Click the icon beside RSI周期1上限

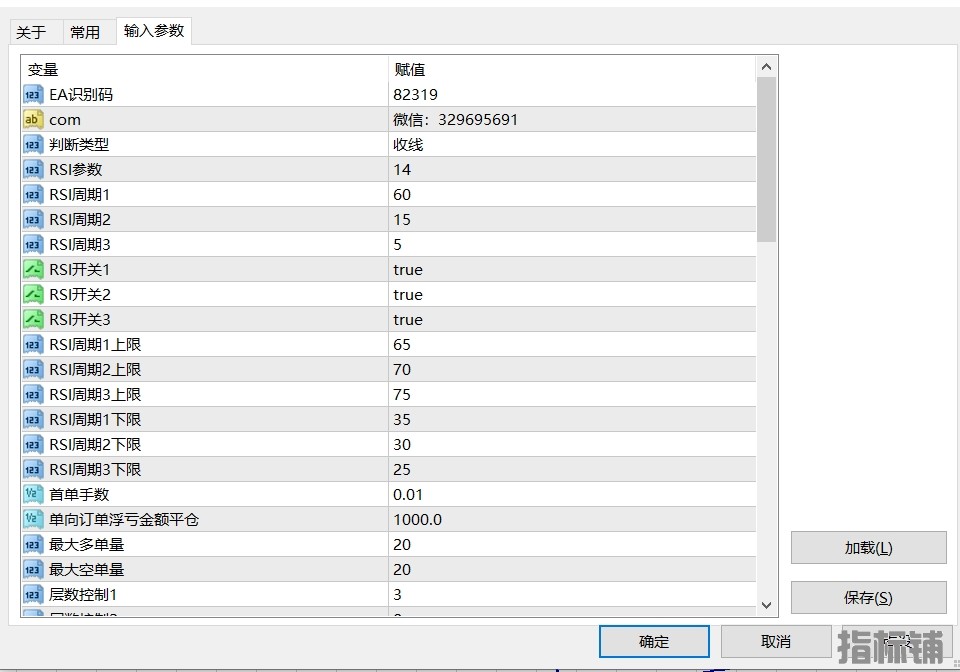coord(33,345)
